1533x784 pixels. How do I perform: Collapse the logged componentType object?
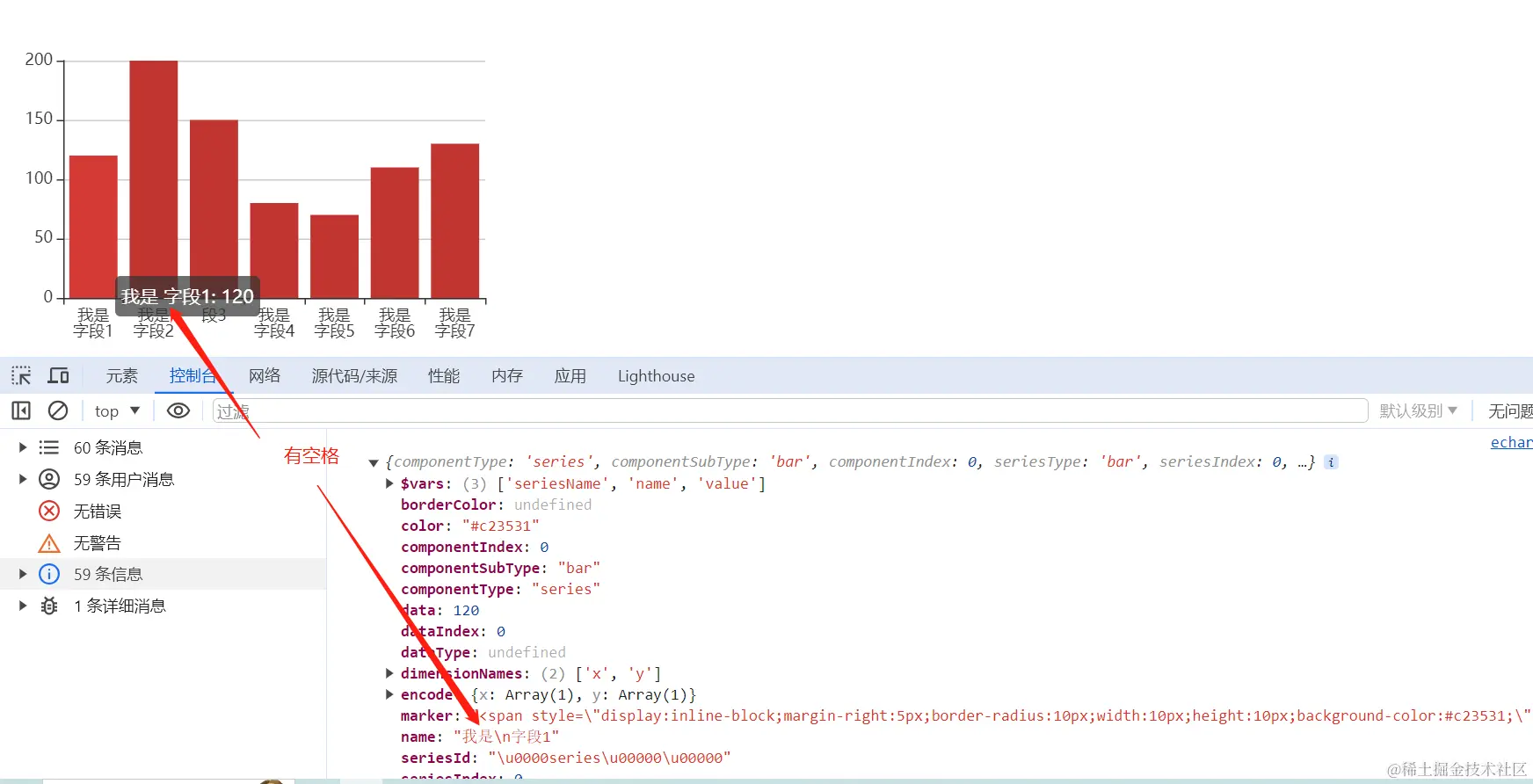click(x=374, y=462)
